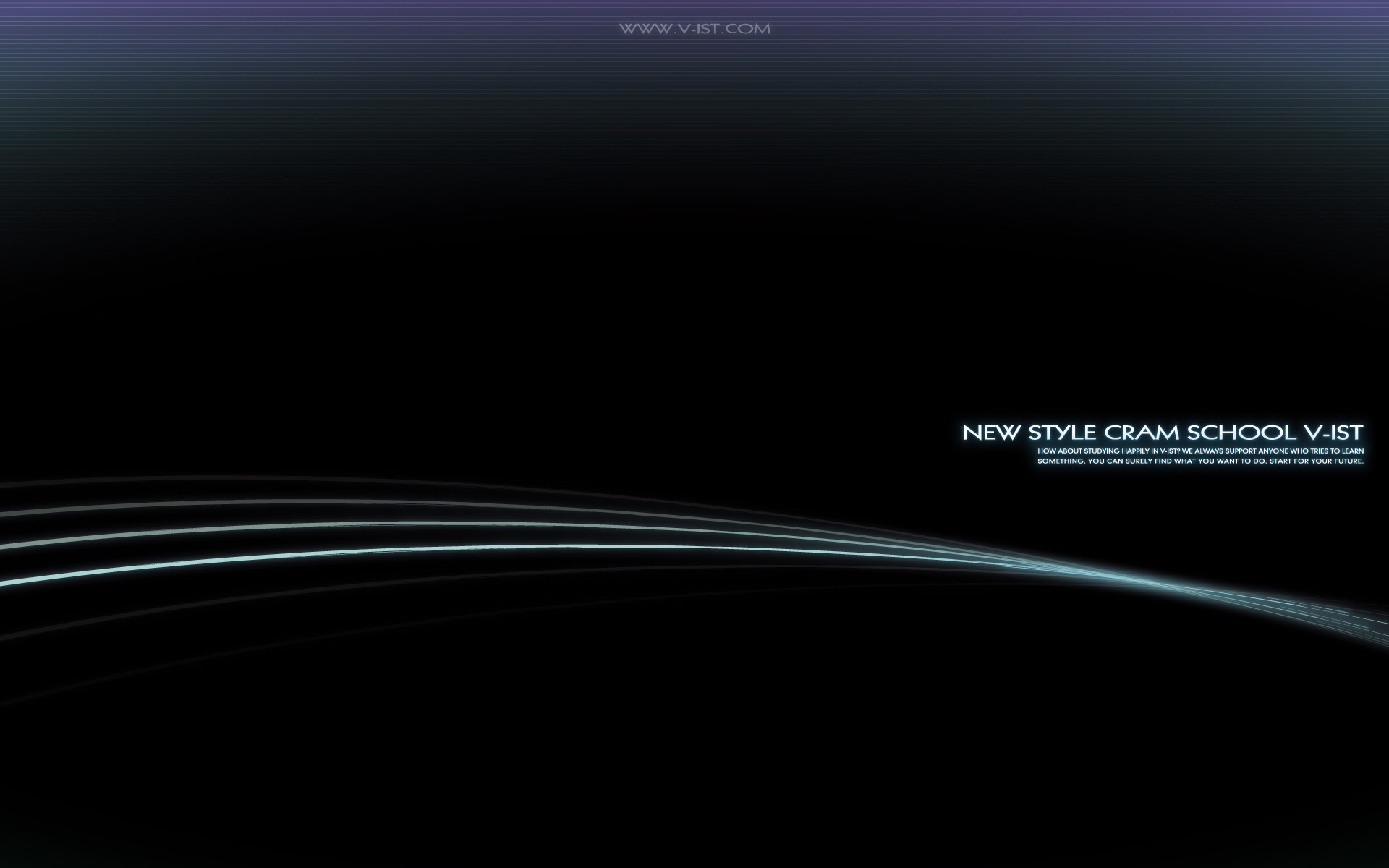Click the word NEW in the heading
The height and width of the screenshot is (868, 1389).
click(x=991, y=433)
